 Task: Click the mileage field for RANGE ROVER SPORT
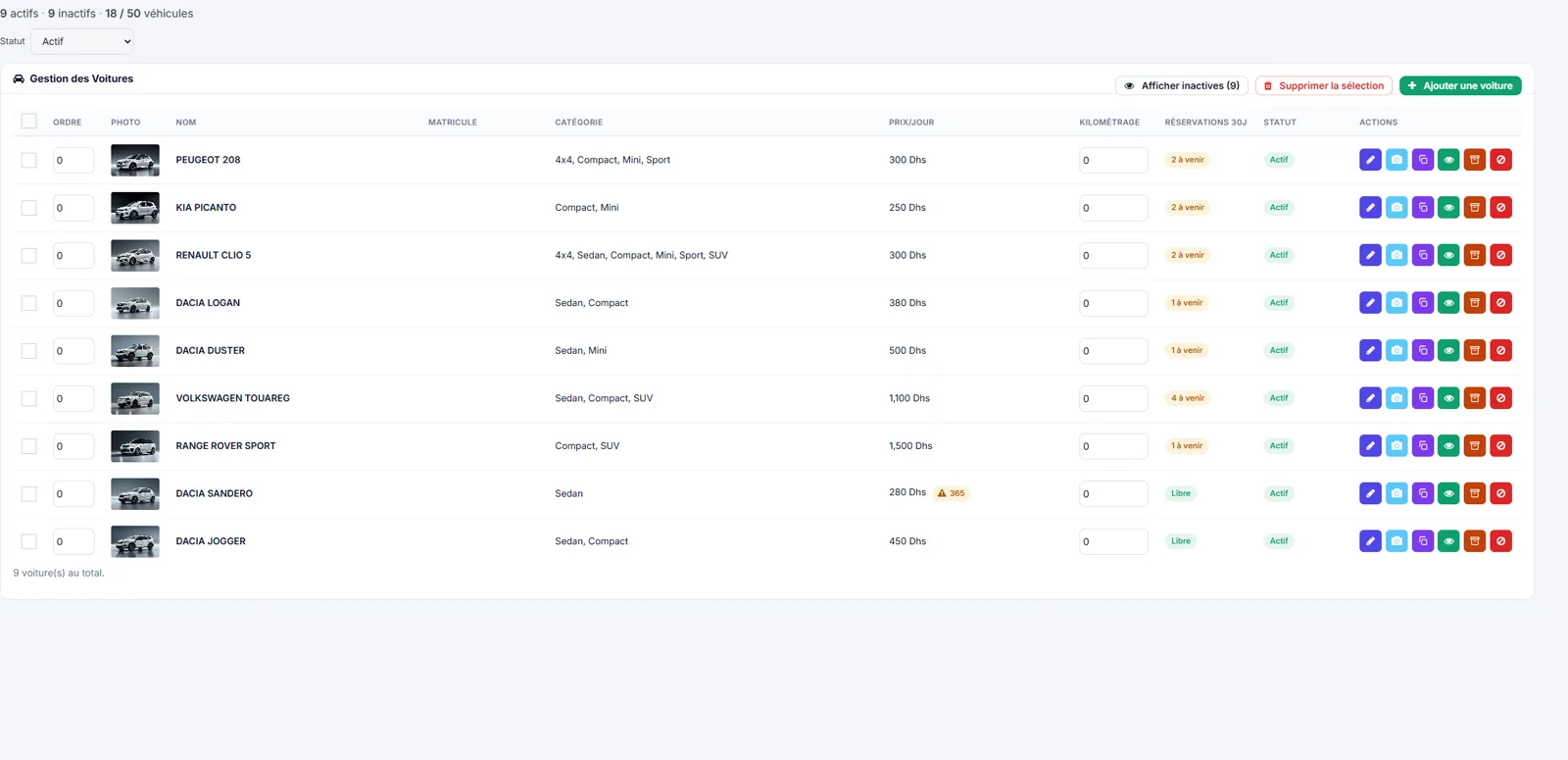1113,446
